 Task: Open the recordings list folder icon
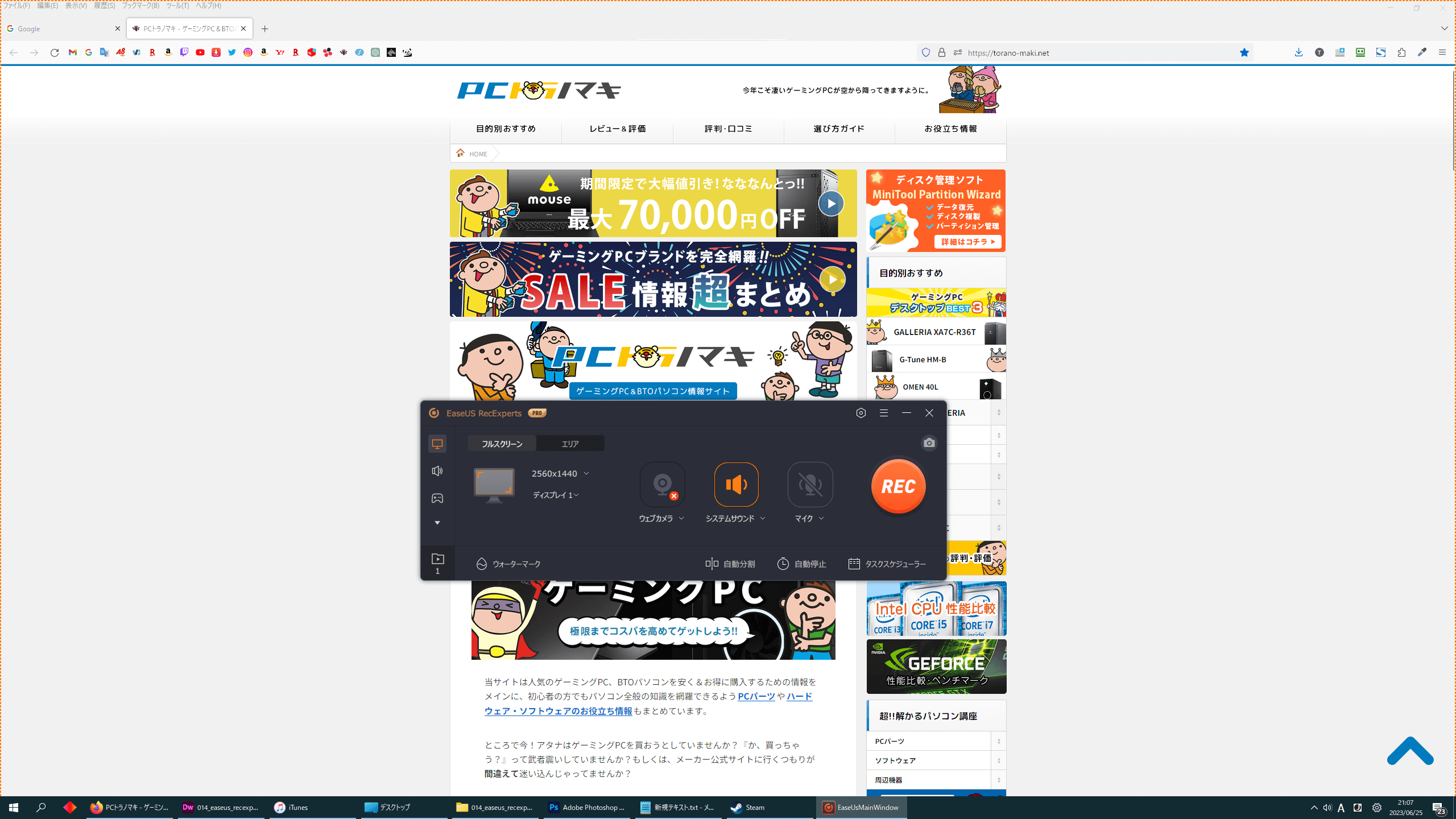(437, 559)
